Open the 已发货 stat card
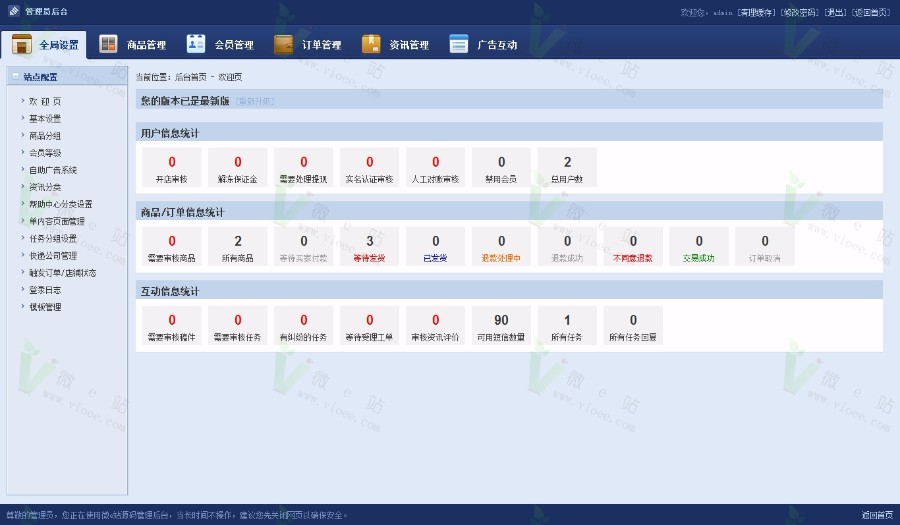 tap(436, 247)
